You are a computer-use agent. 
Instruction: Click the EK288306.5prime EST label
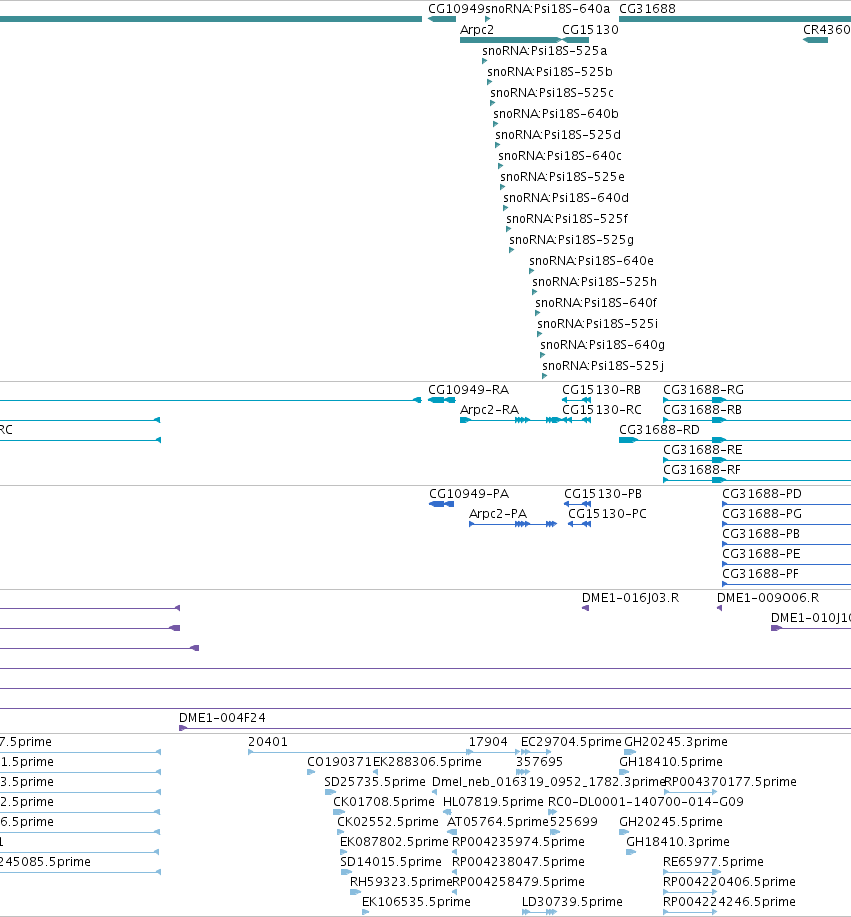click(427, 762)
